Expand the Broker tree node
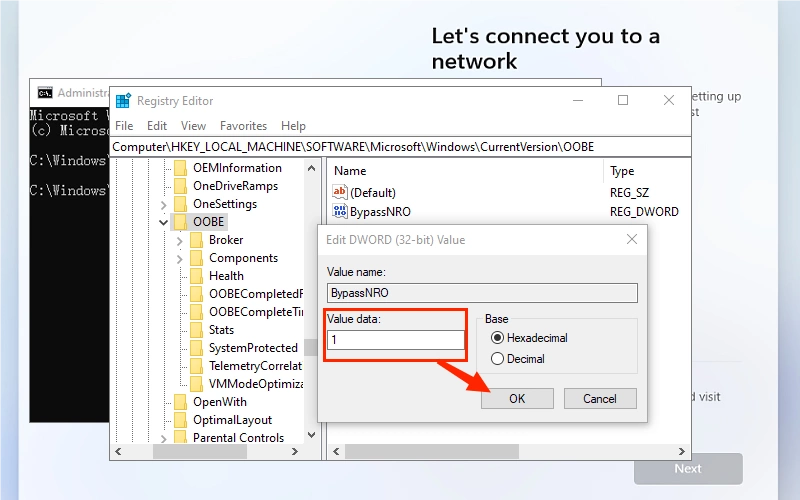 click(179, 240)
